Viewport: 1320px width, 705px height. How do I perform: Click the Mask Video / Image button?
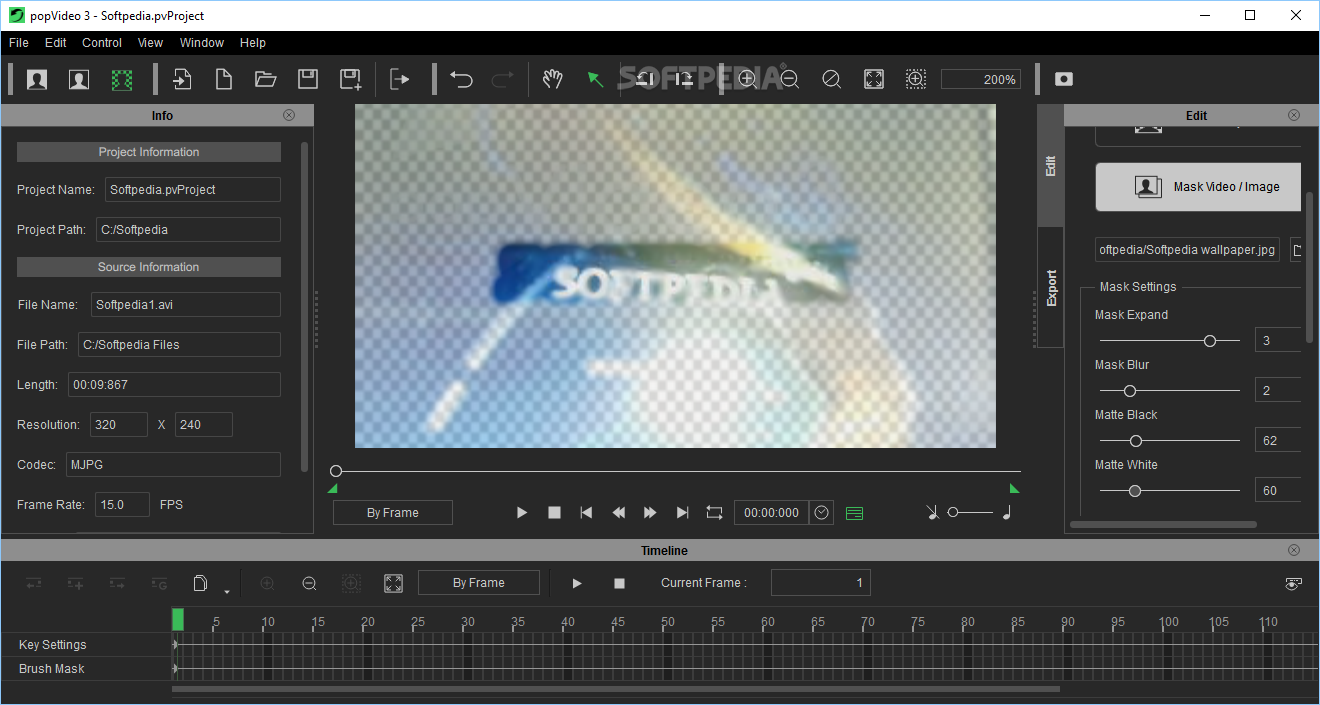click(1198, 187)
